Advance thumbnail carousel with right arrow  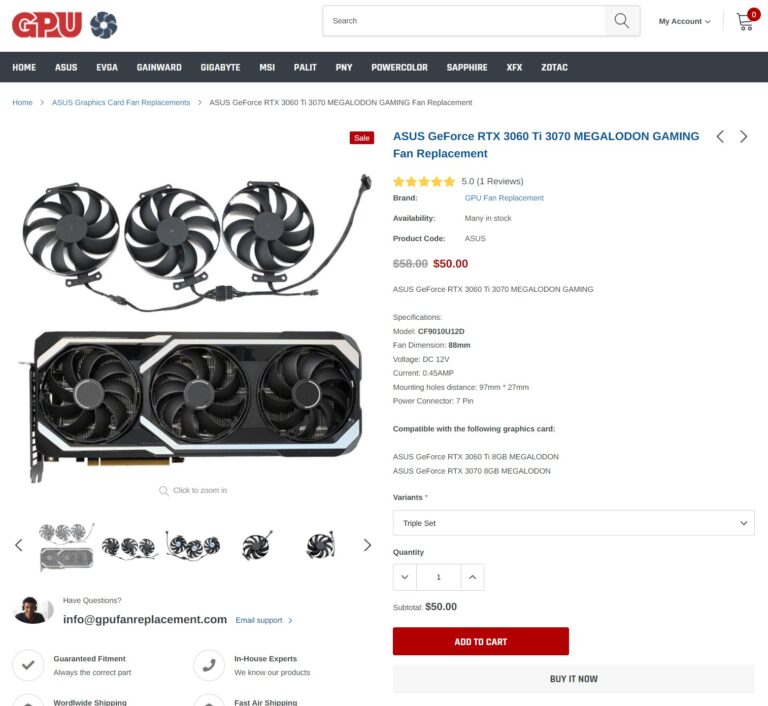click(367, 545)
